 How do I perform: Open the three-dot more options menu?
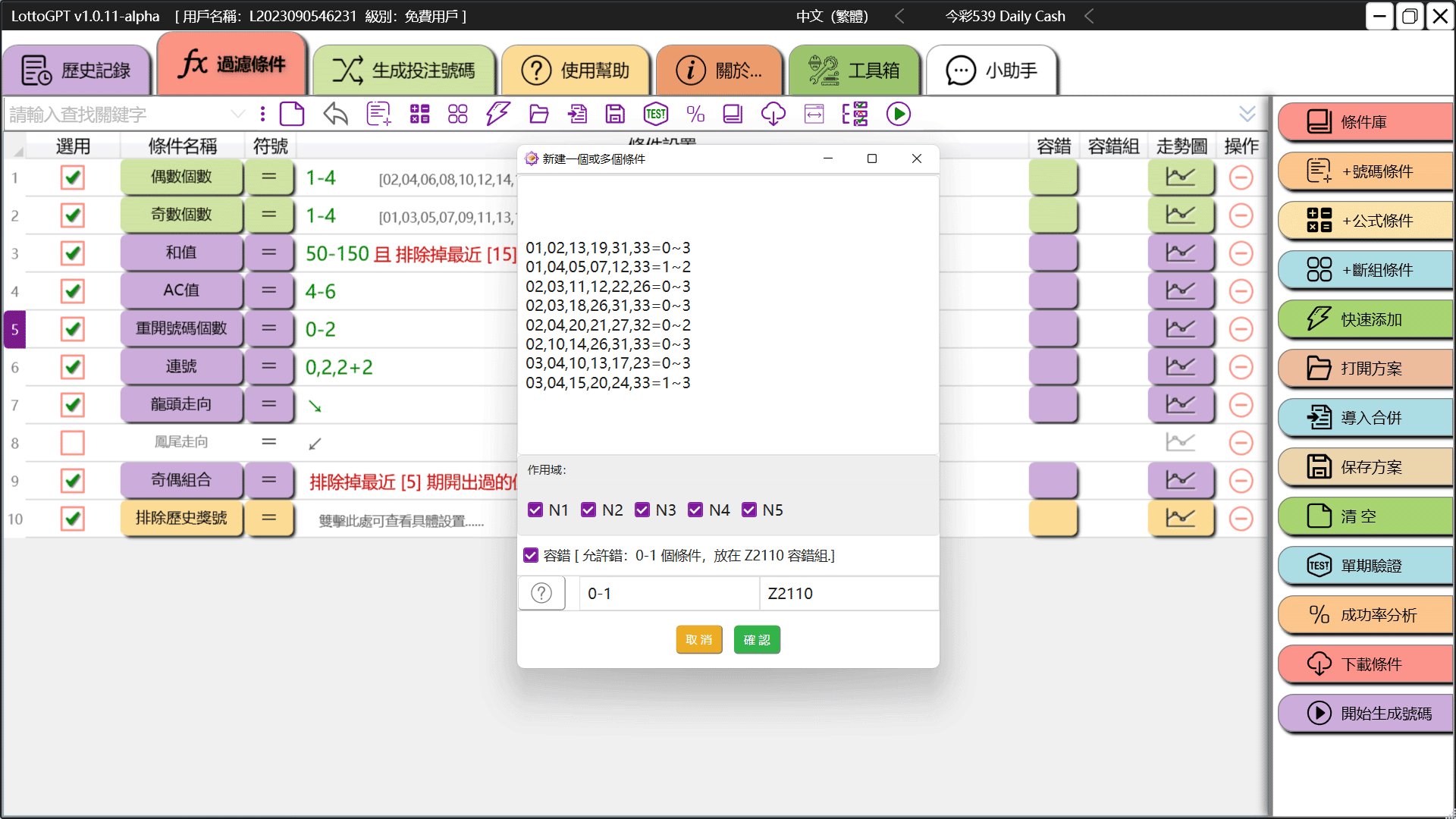click(262, 114)
